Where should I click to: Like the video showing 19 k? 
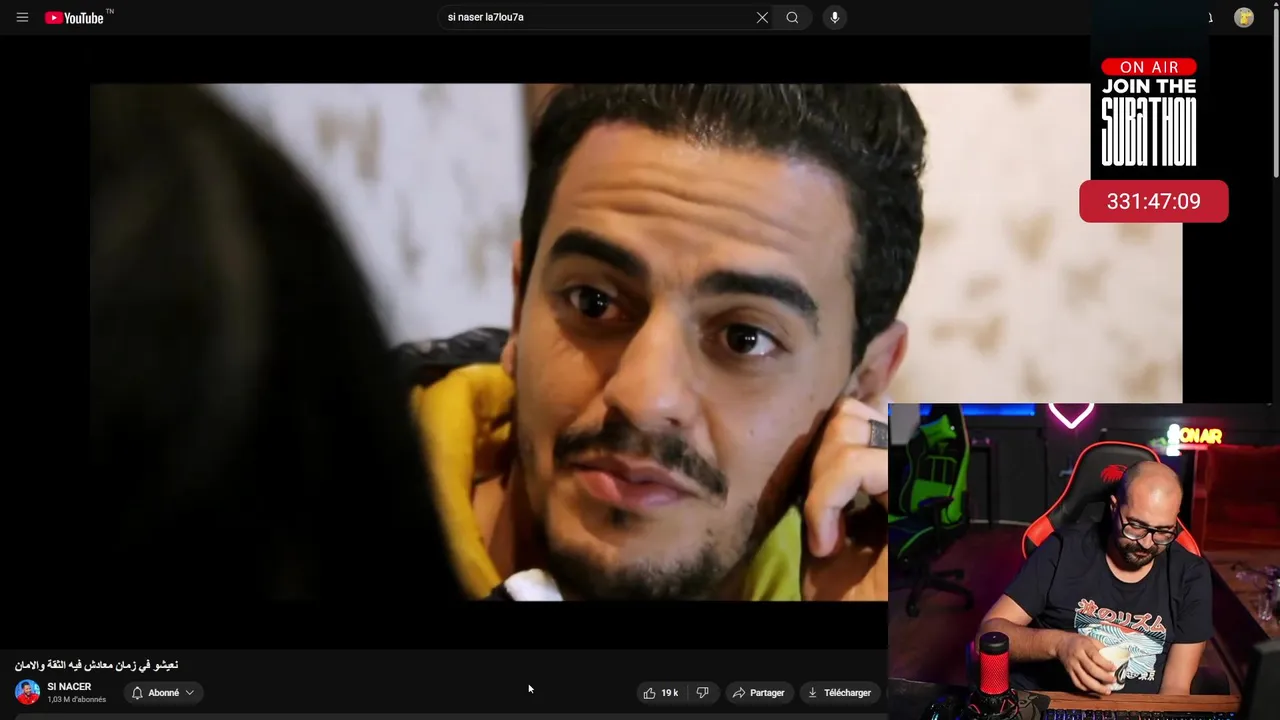660,692
